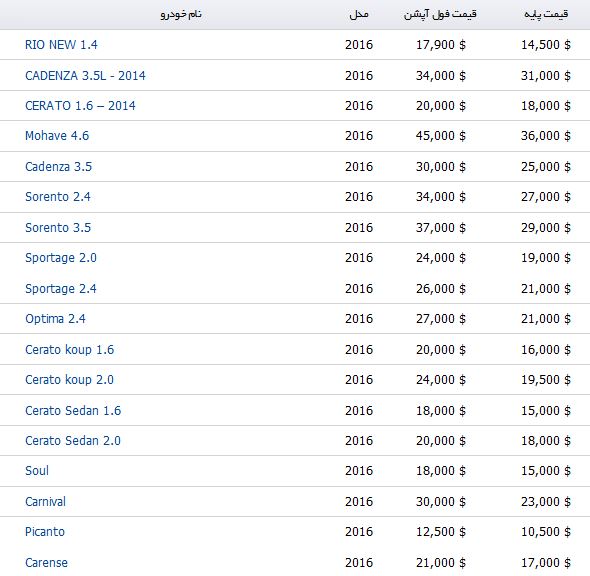Click the Cadenza 3.5 link
The image size is (590, 576).
[58, 167]
